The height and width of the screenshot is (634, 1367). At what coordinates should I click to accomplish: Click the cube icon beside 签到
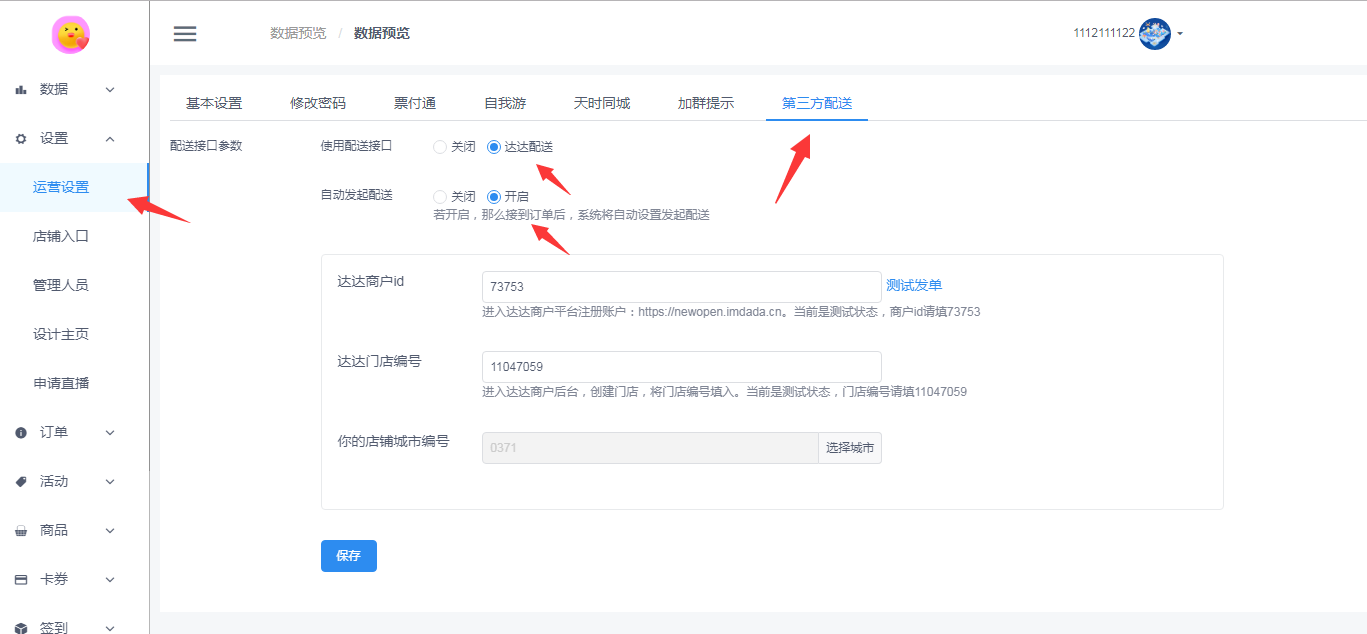21,628
